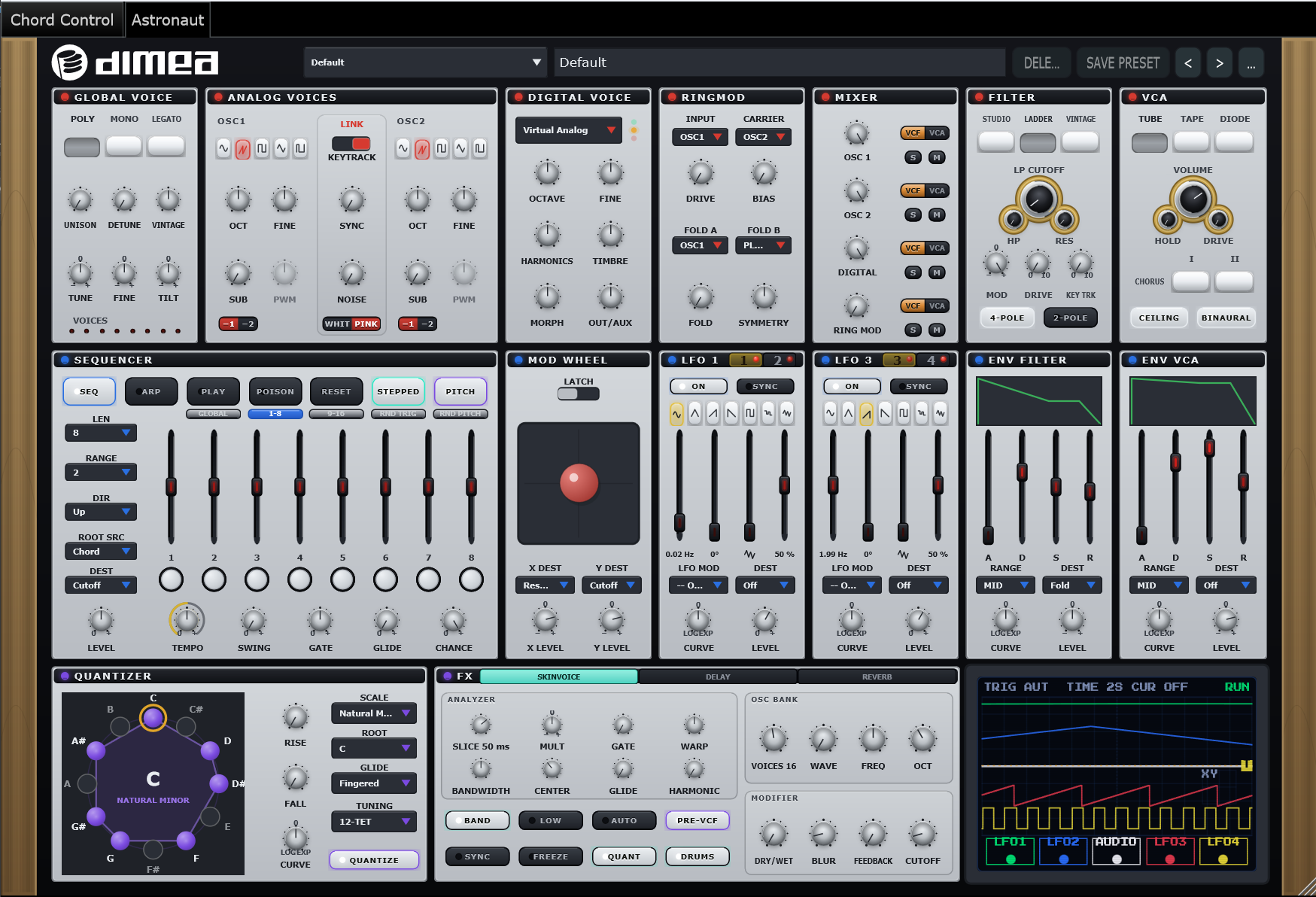Click the sequencer TEMPO knob
This screenshot has width=1316, height=897.
187,620
